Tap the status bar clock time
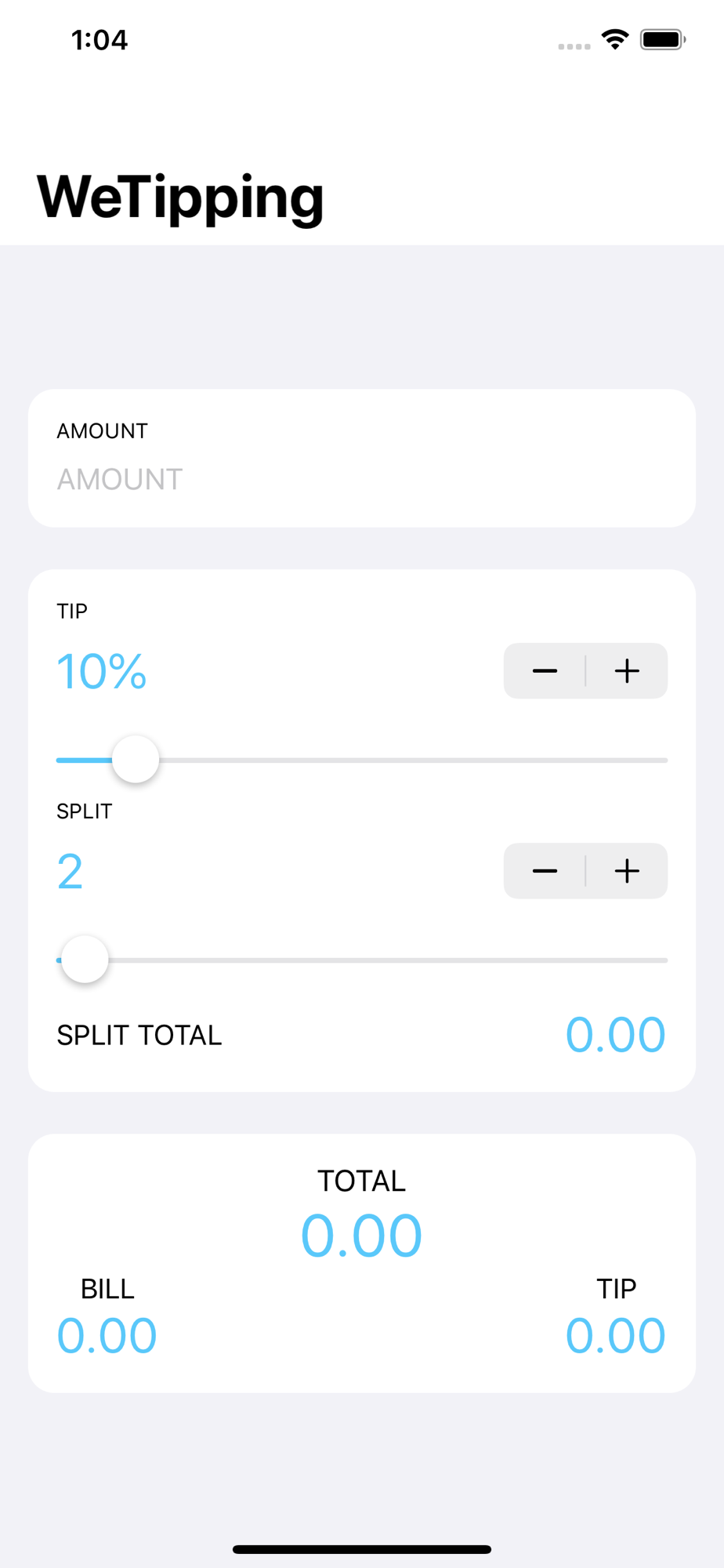Viewport: 724px width, 1568px height. [x=100, y=40]
